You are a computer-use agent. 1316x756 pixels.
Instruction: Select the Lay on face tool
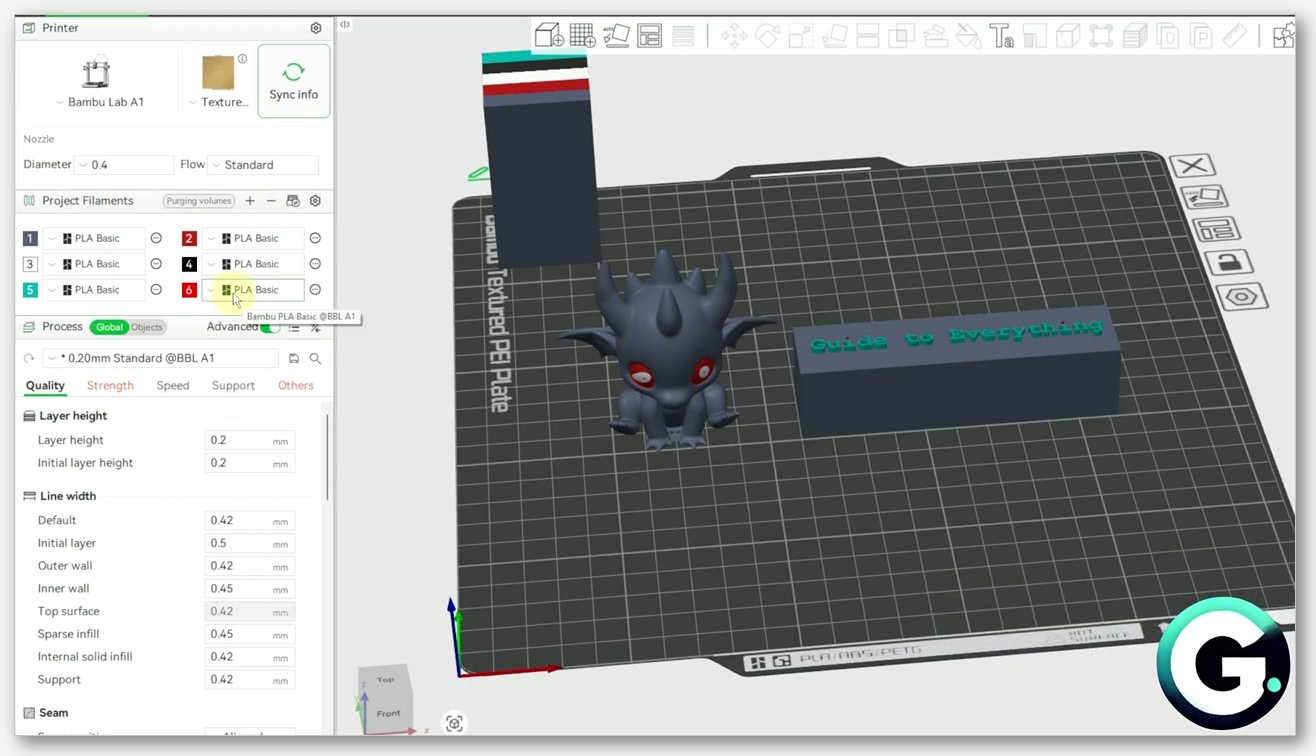click(x=834, y=37)
